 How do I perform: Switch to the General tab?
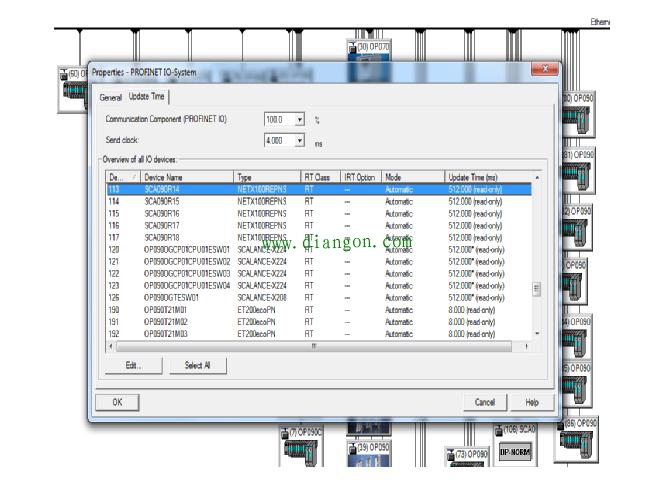pos(110,97)
